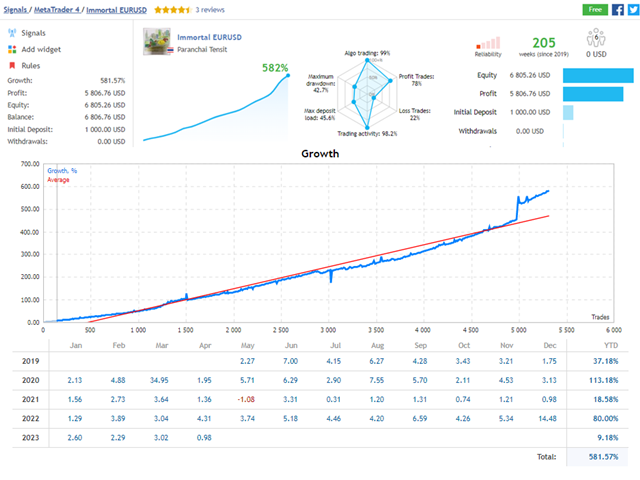Click the Equity blue bar
Screen dimensions: 640x480
click(598, 76)
